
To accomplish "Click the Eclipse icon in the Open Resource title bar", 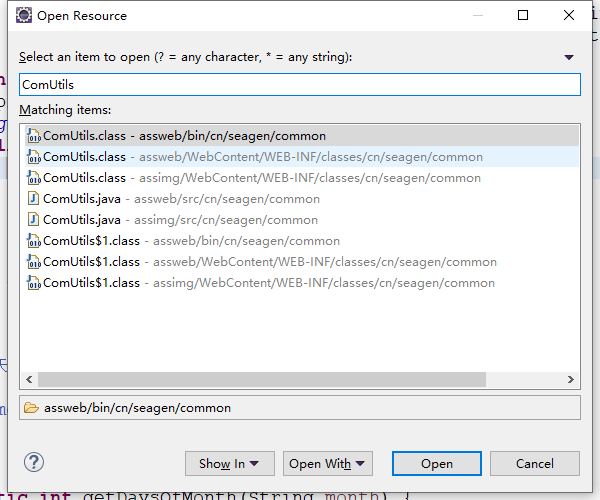I will coord(24,16).
